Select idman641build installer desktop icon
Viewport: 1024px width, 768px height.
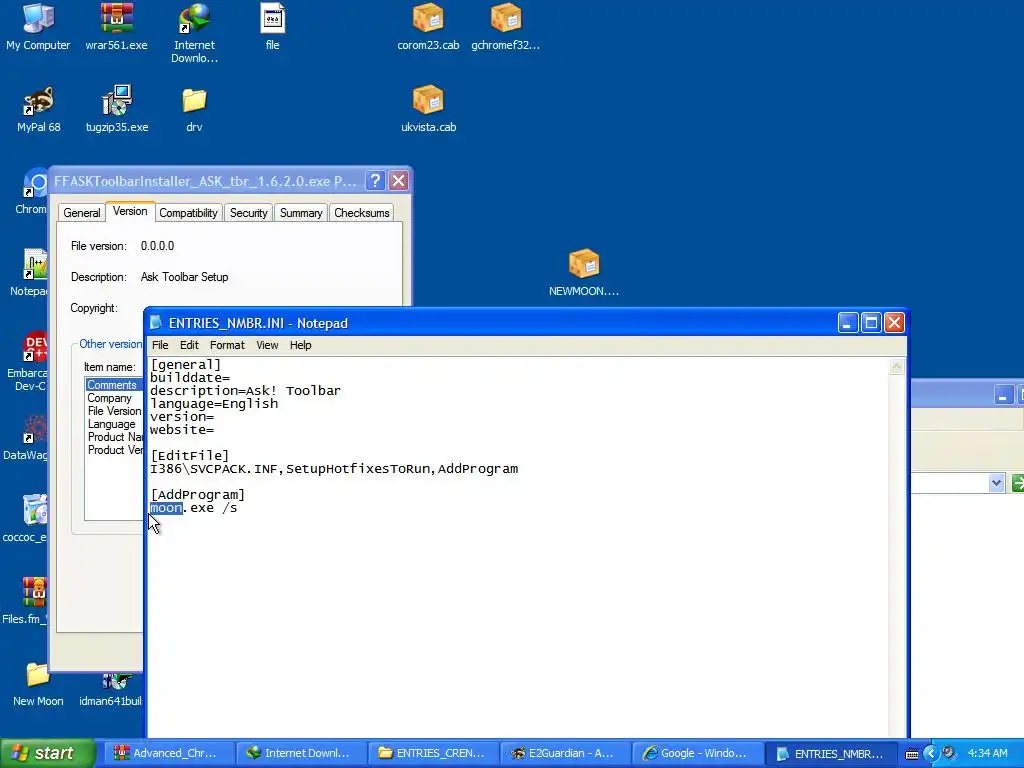(110, 690)
